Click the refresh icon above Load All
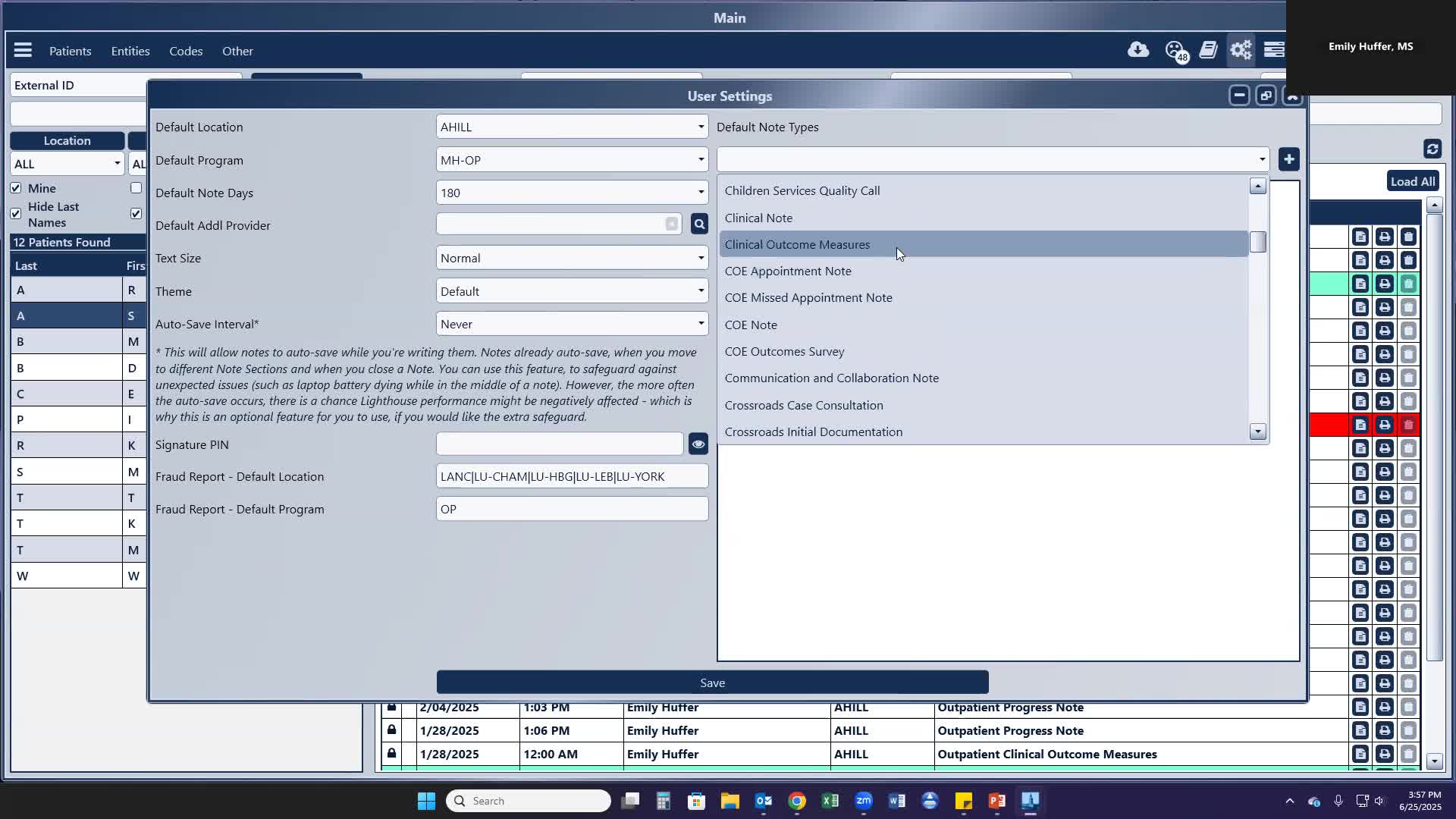 [1432, 149]
